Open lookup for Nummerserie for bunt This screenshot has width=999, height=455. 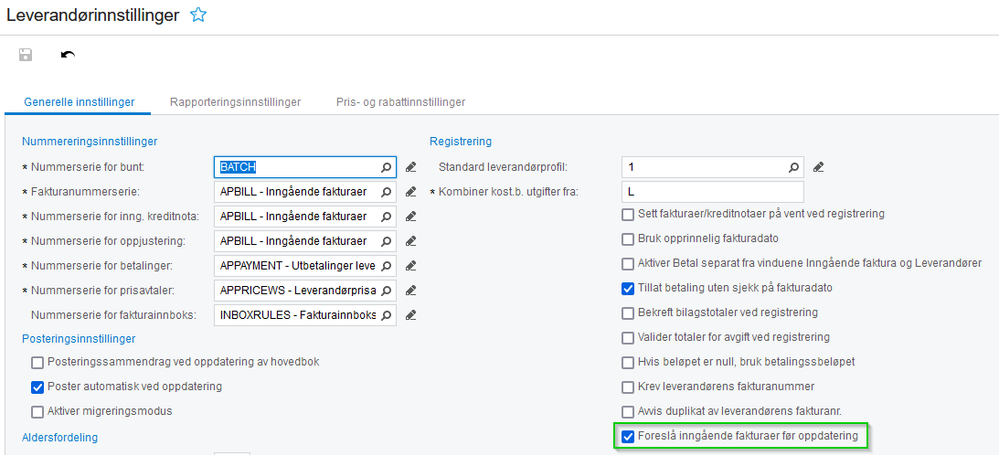pyautogui.click(x=386, y=167)
